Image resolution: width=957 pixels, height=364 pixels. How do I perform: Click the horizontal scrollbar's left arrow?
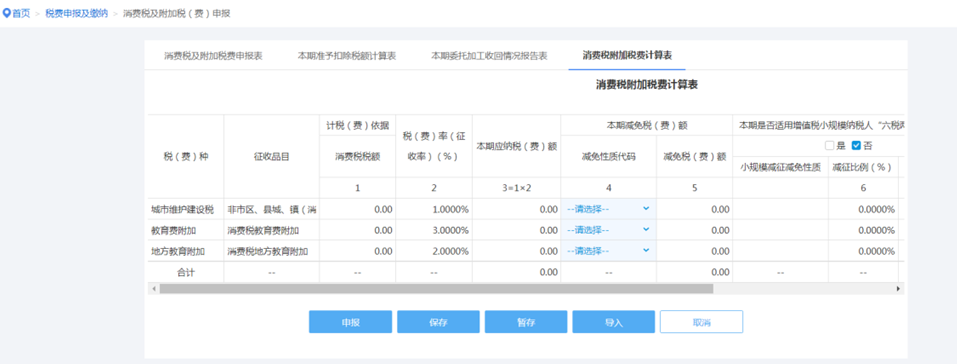(154, 288)
